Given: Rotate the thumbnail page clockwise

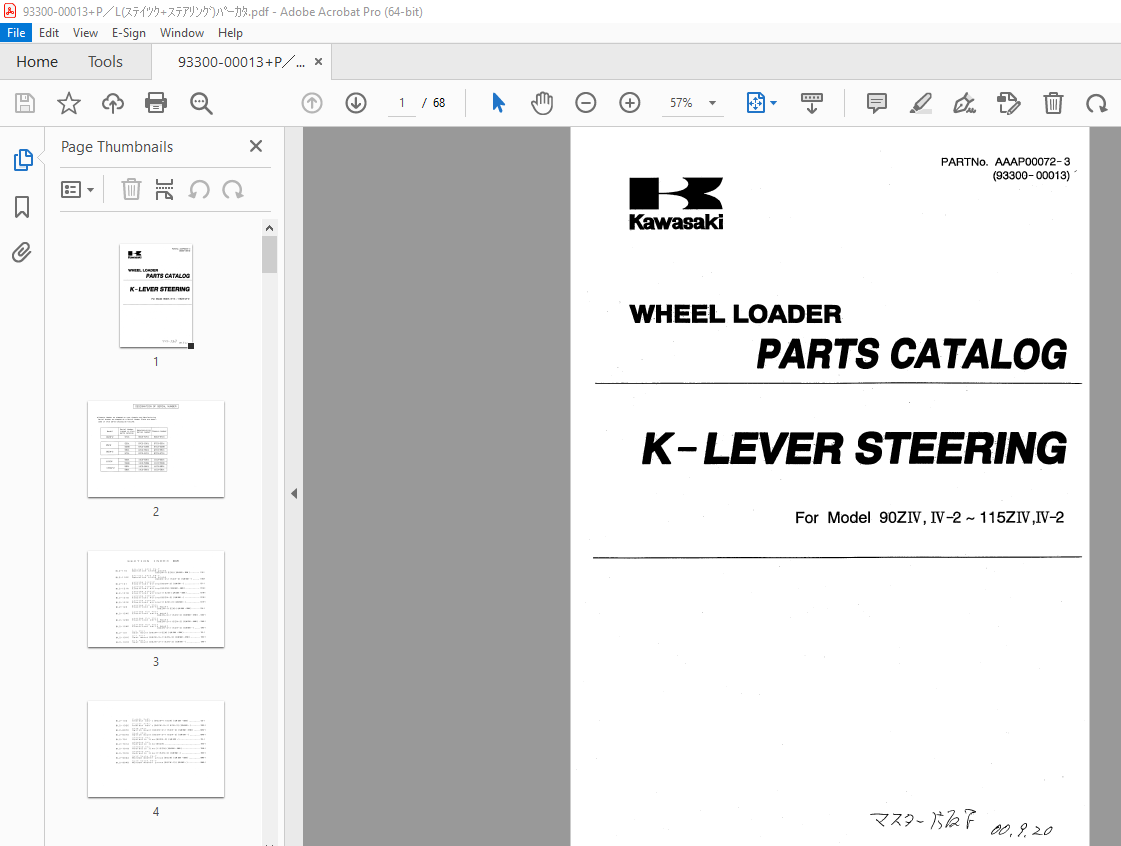Looking at the screenshot, I should pos(232,190).
